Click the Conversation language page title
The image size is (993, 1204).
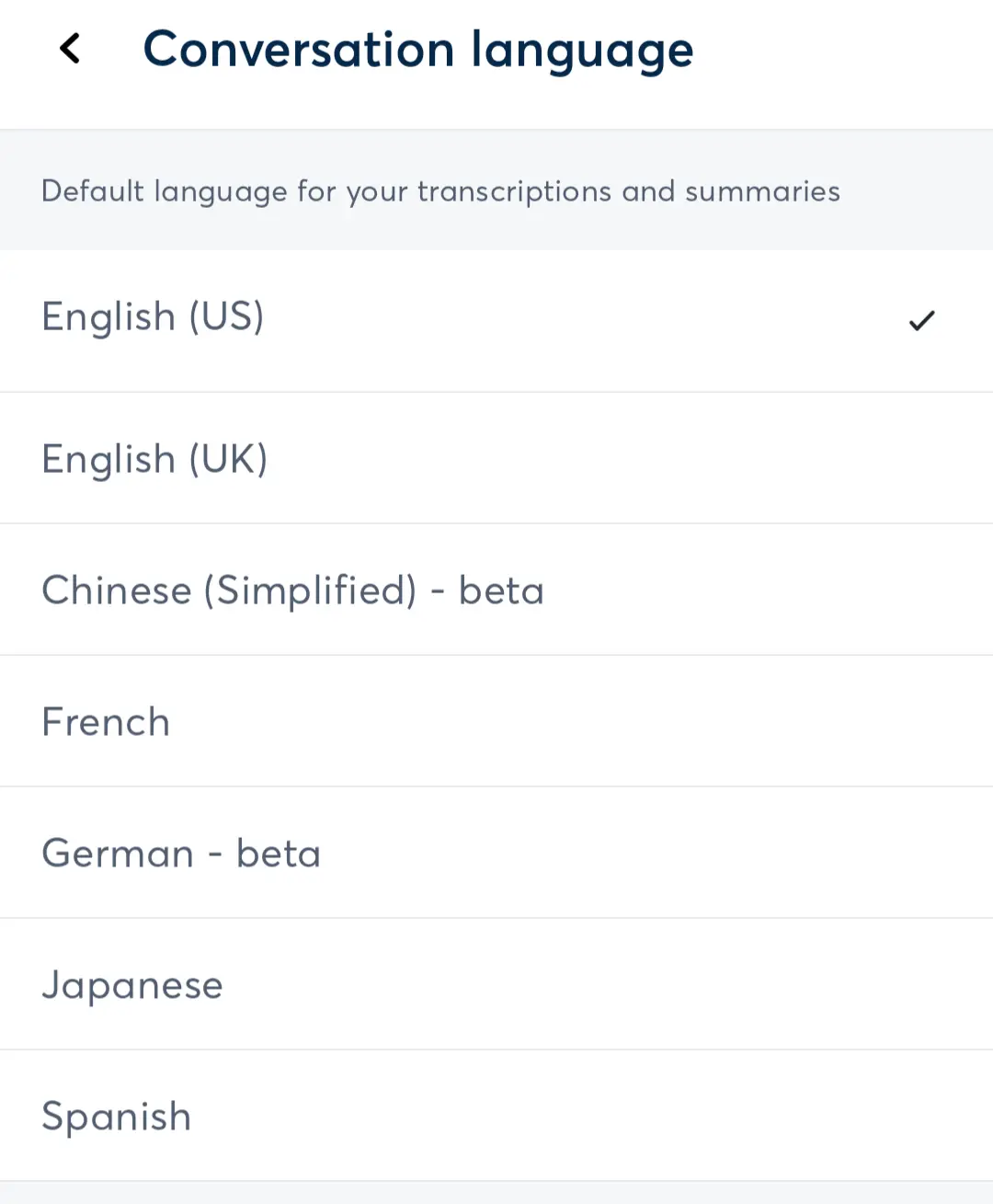(x=418, y=51)
